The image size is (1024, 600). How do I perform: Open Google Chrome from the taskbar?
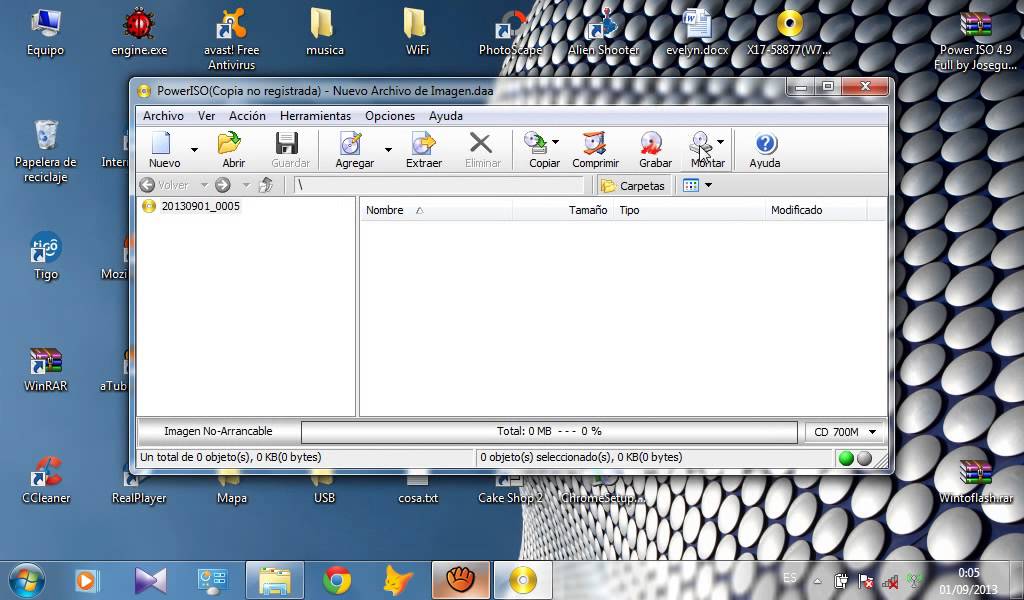point(337,580)
